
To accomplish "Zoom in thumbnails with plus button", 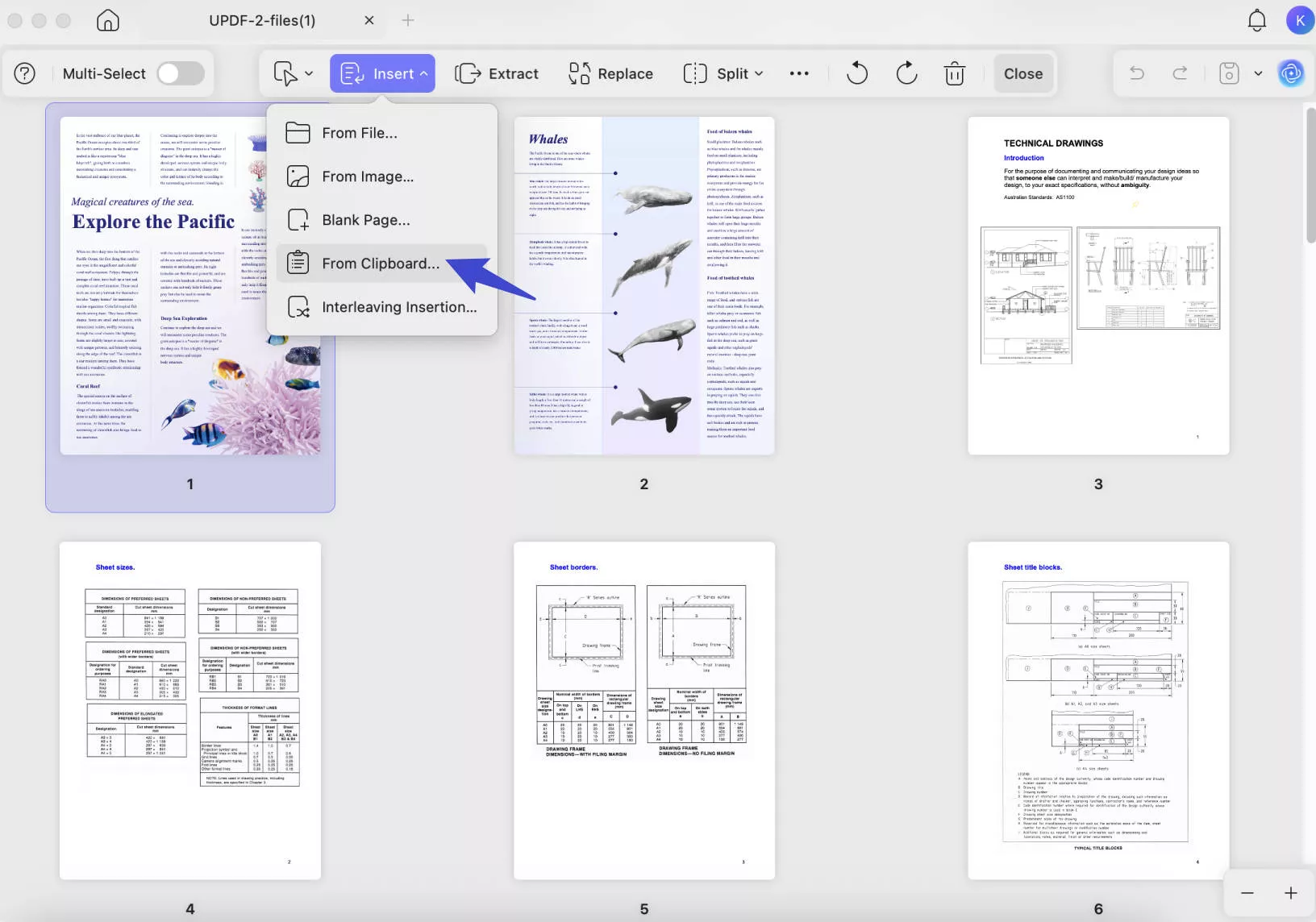I will pyautogui.click(x=1290, y=893).
